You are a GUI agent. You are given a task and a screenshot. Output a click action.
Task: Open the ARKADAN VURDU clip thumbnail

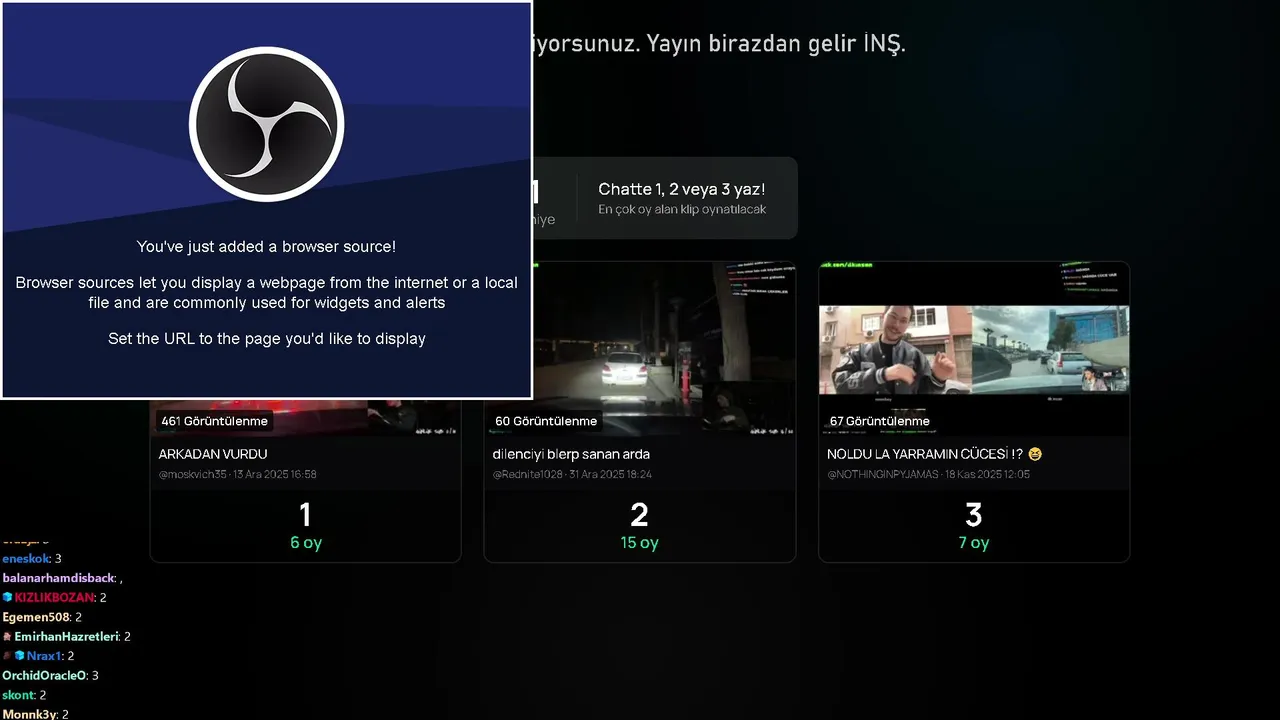pyautogui.click(x=305, y=417)
